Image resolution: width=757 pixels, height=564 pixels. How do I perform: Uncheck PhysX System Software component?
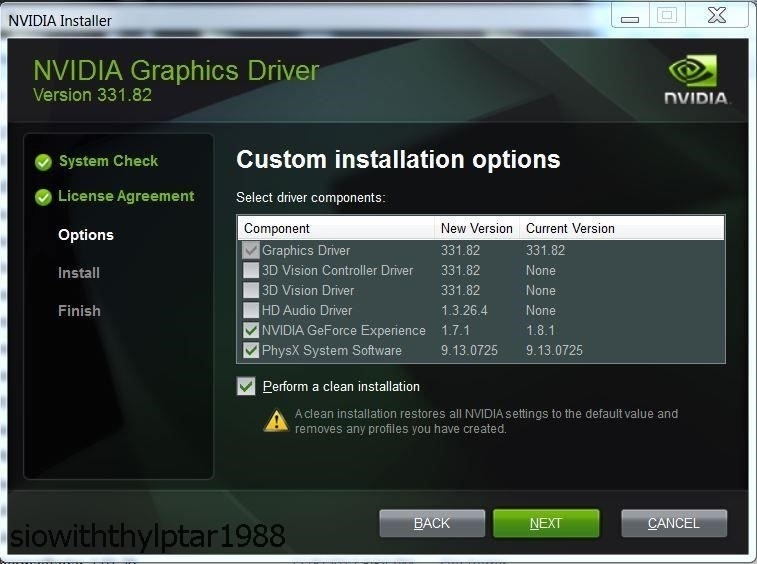(x=251, y=350)
